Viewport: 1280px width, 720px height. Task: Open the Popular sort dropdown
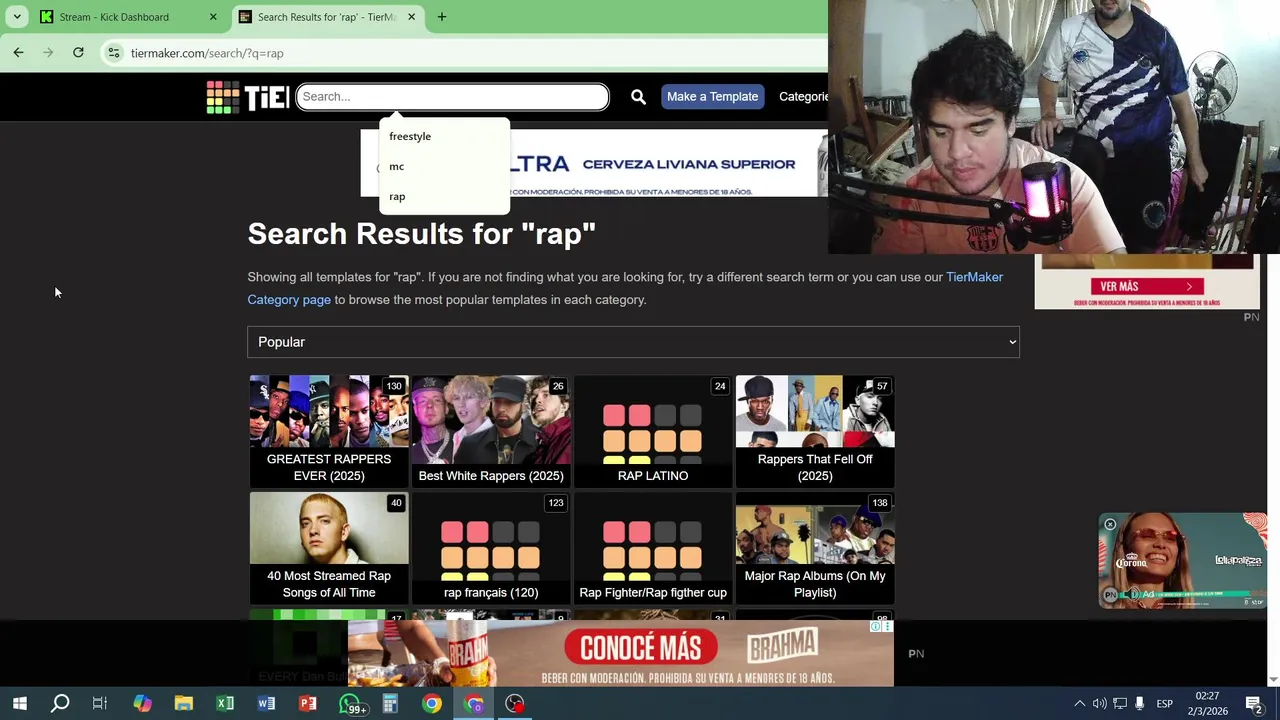(x=633, y=342)
